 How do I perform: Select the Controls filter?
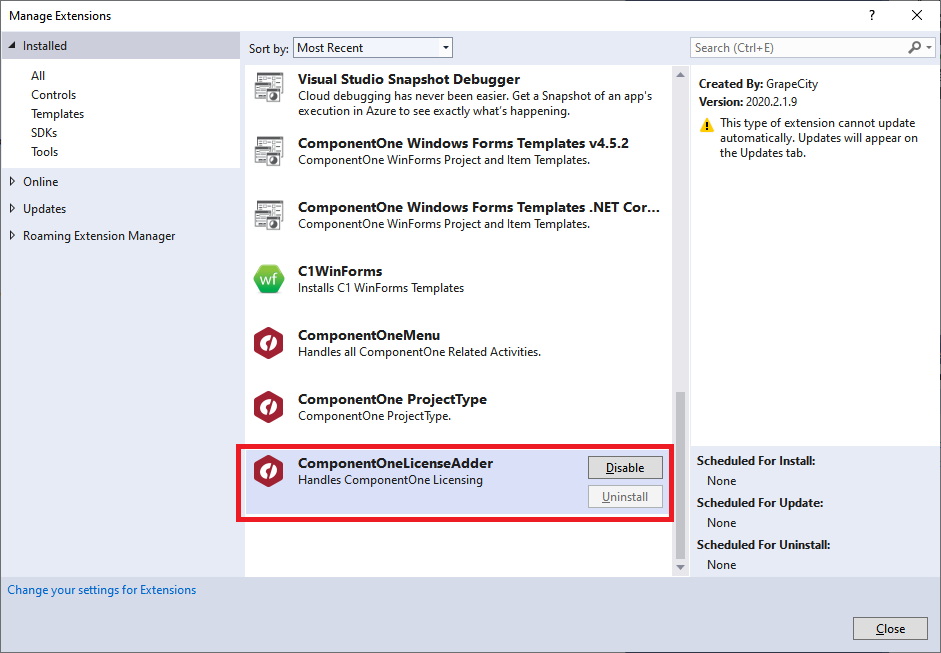pyautogui.click(x=53, y=95)
